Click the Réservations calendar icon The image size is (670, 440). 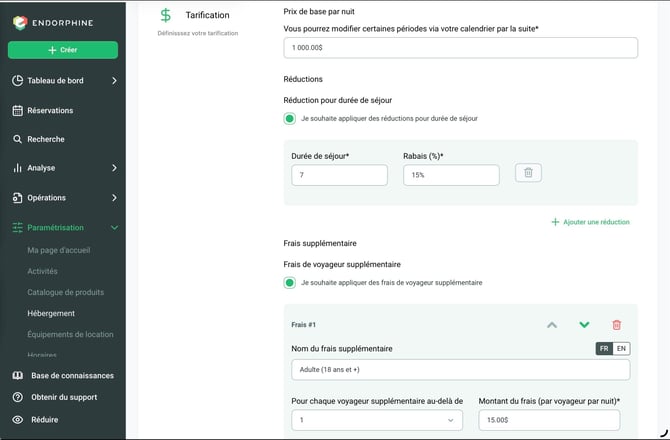click(18, 110)
